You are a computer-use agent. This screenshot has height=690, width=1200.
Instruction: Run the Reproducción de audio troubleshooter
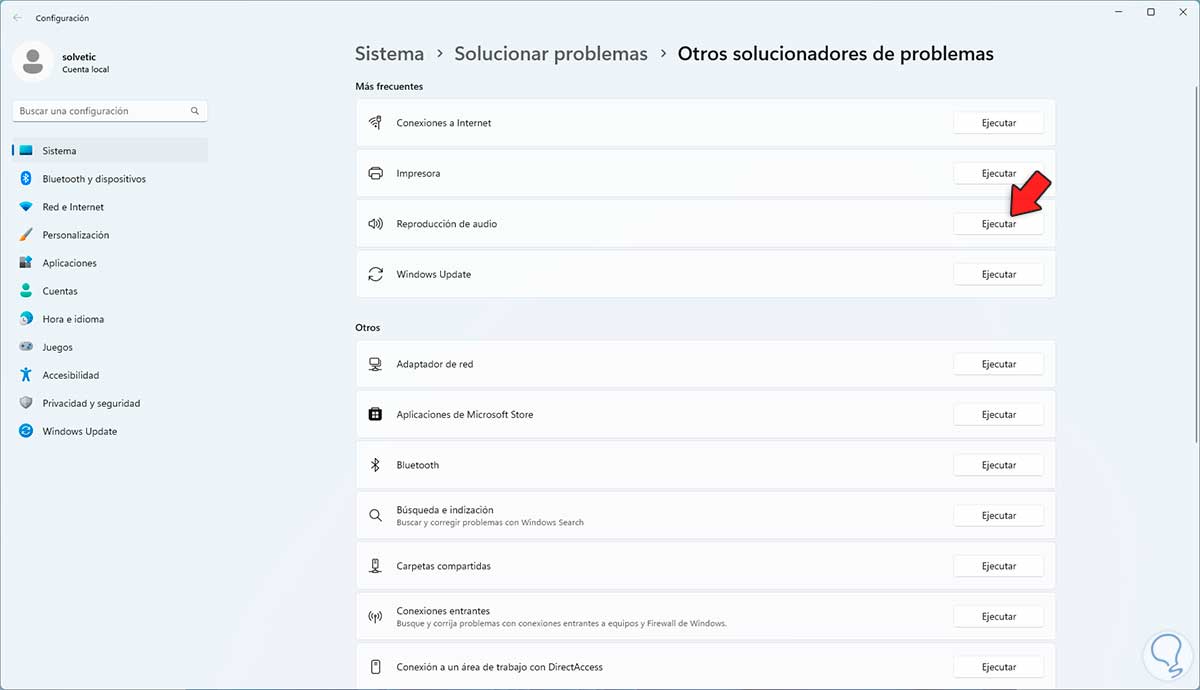pos(998,224)
